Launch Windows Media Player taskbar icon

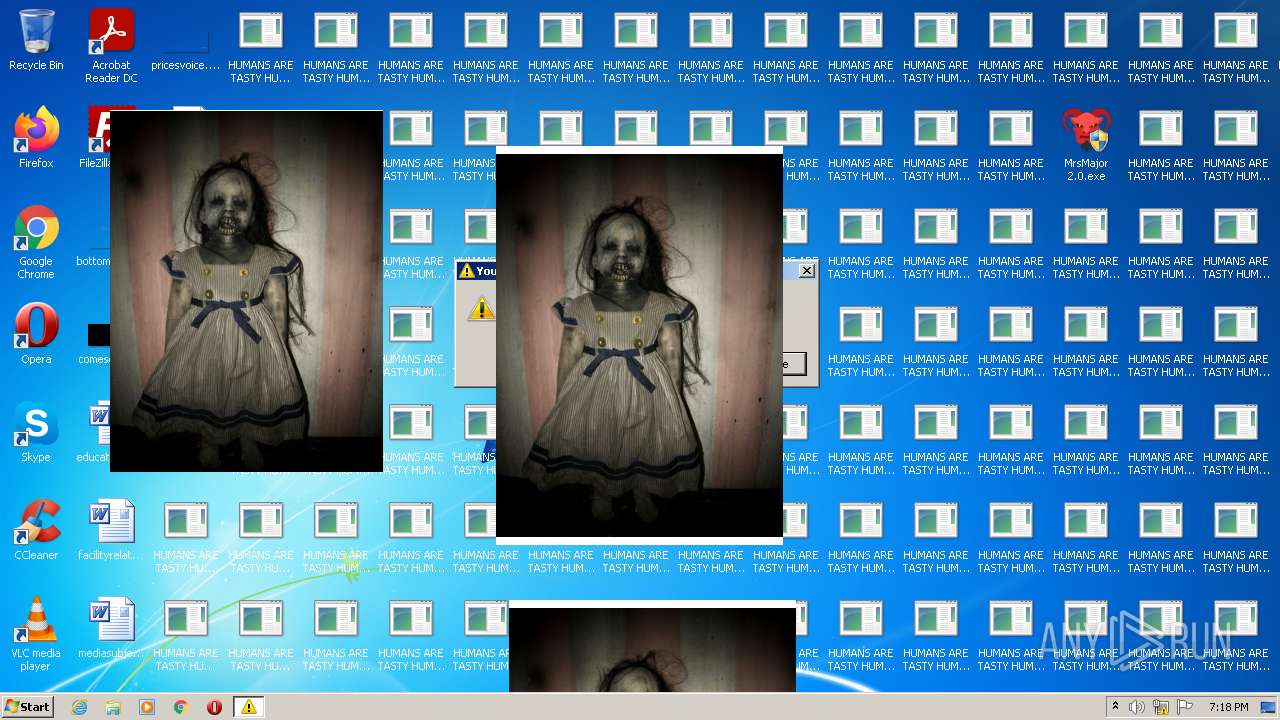coord(147,707)
